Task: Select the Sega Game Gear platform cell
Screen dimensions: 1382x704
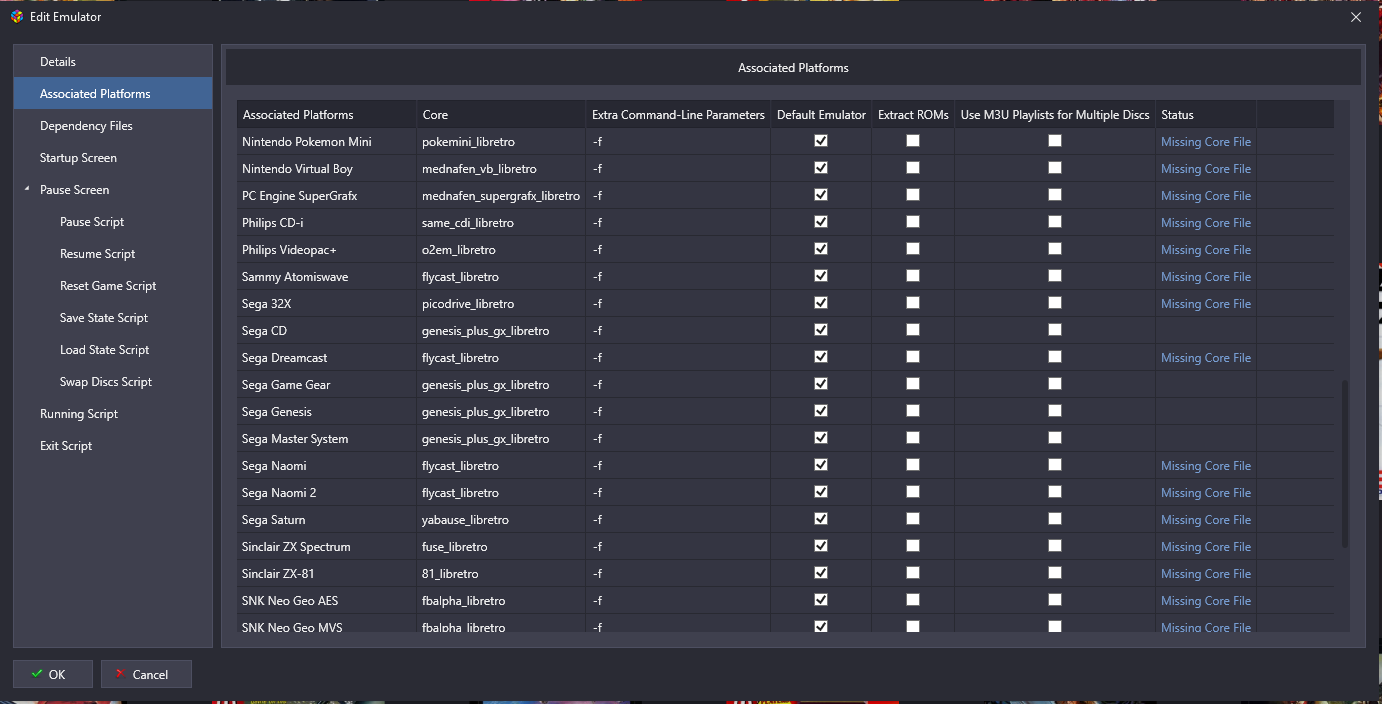Action: [x=327, y=385]
